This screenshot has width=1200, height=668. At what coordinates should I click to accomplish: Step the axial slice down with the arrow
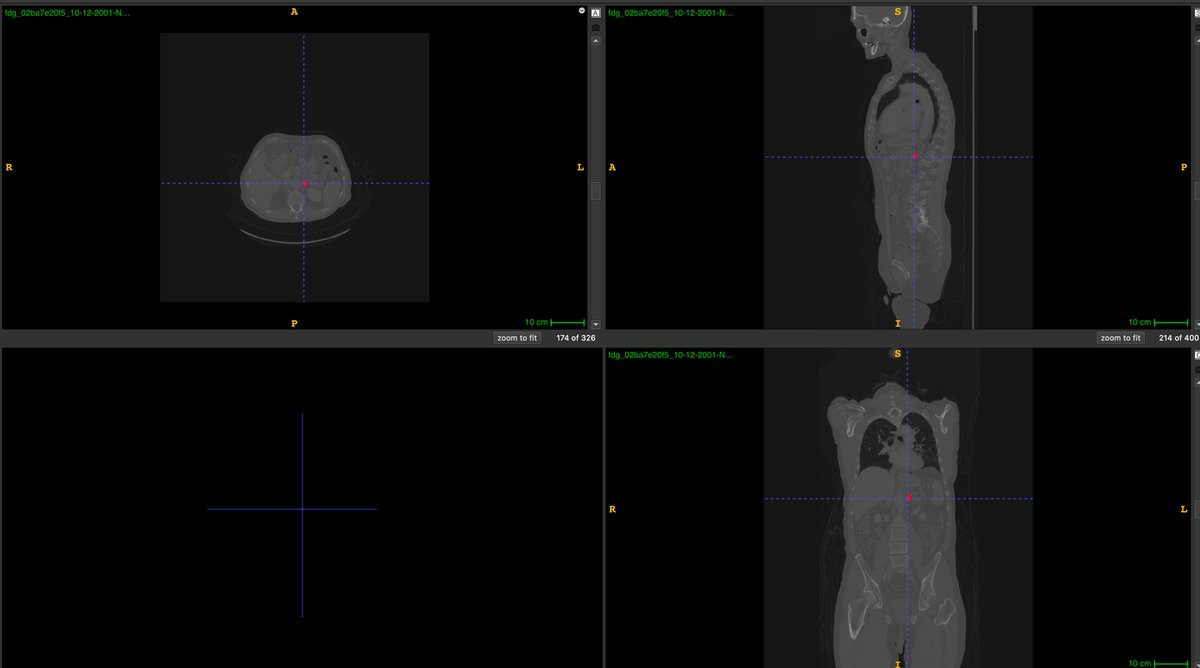[x=596, y=324]
